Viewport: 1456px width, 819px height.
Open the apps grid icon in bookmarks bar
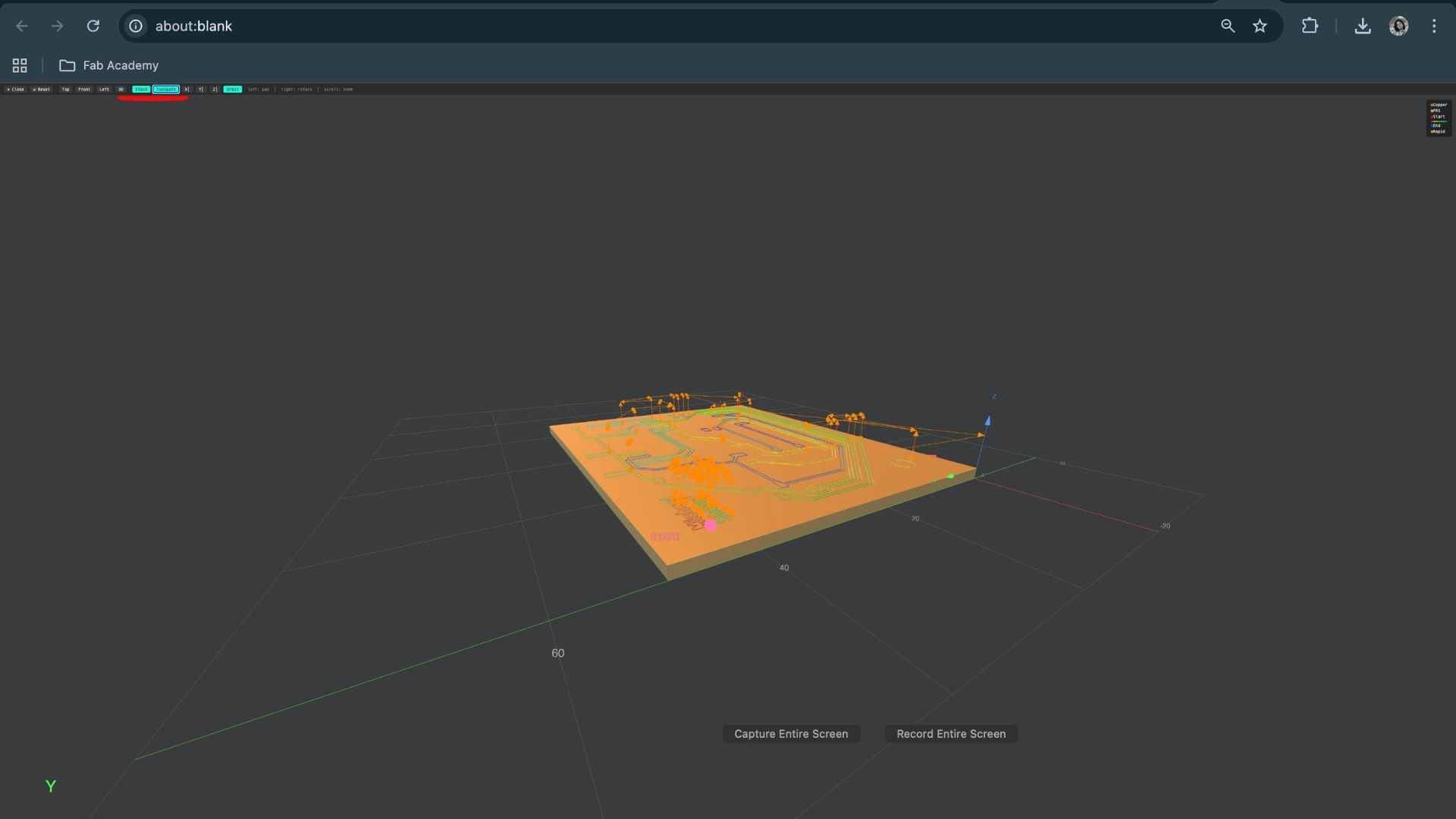(x=20, y=65)
